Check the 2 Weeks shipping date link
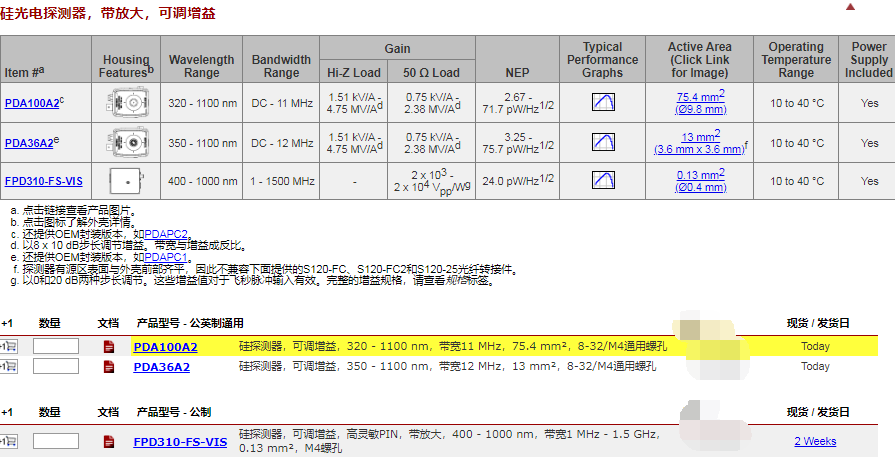 tap(815, 441)
